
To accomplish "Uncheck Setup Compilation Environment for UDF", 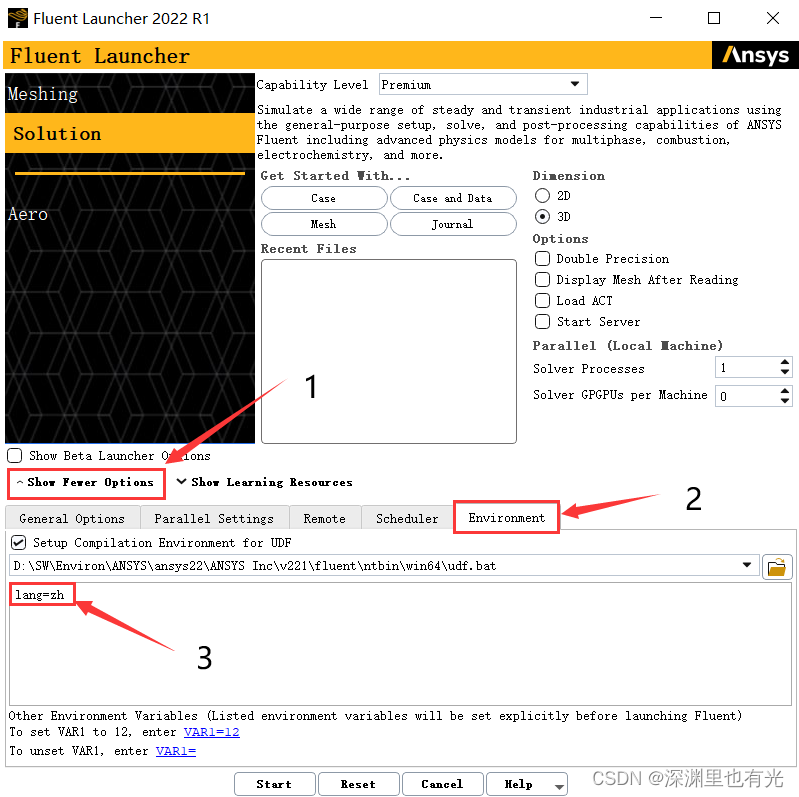I will 18,542.
